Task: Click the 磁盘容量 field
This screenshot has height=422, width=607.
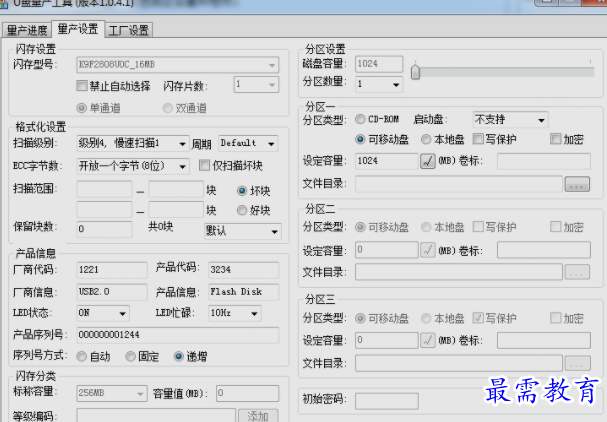Action: click(379, 64)
